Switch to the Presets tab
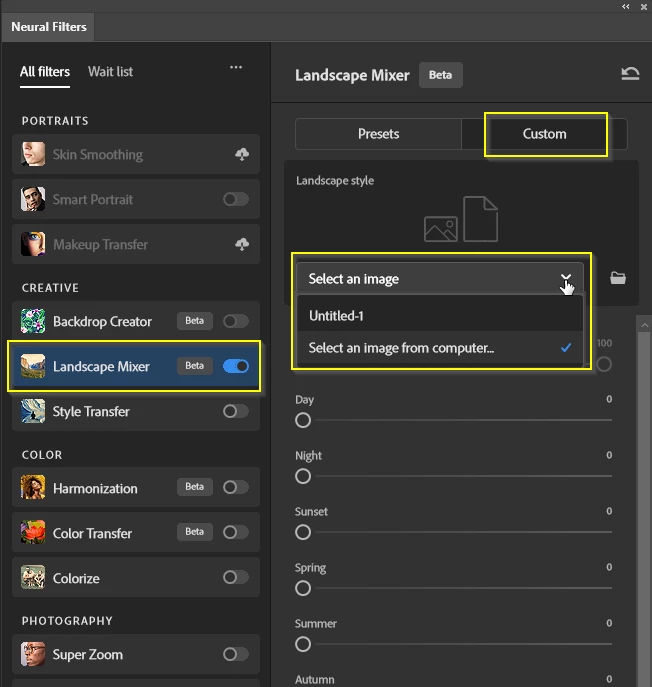Screen dimensions: 652x687 (x=379, y=134)
